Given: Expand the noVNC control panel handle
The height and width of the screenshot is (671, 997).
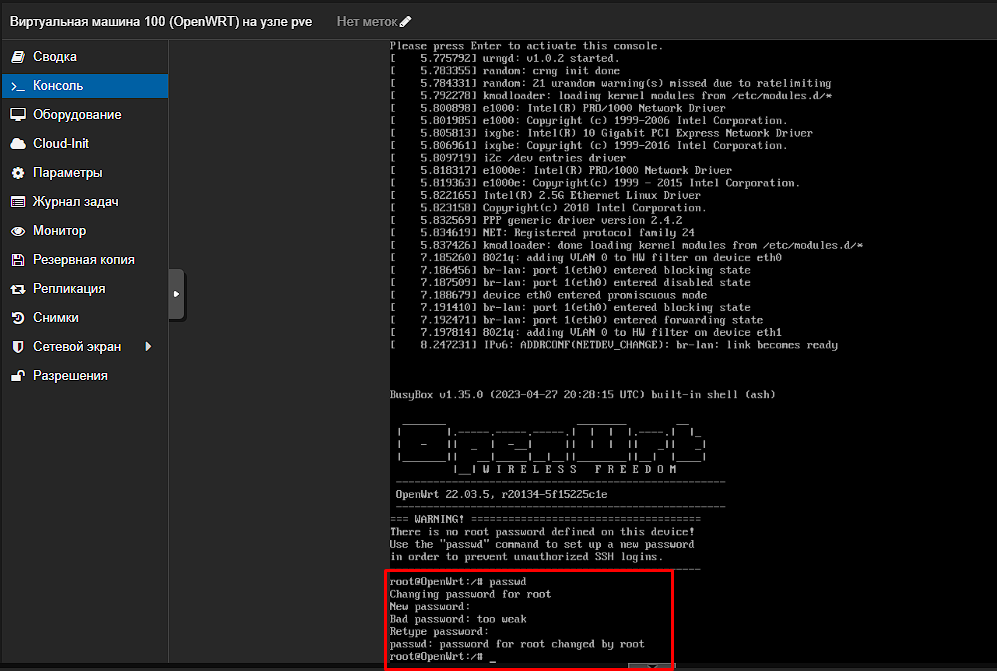Looking at the screenshot, I should pyautogui.click(x=176, y=294).
